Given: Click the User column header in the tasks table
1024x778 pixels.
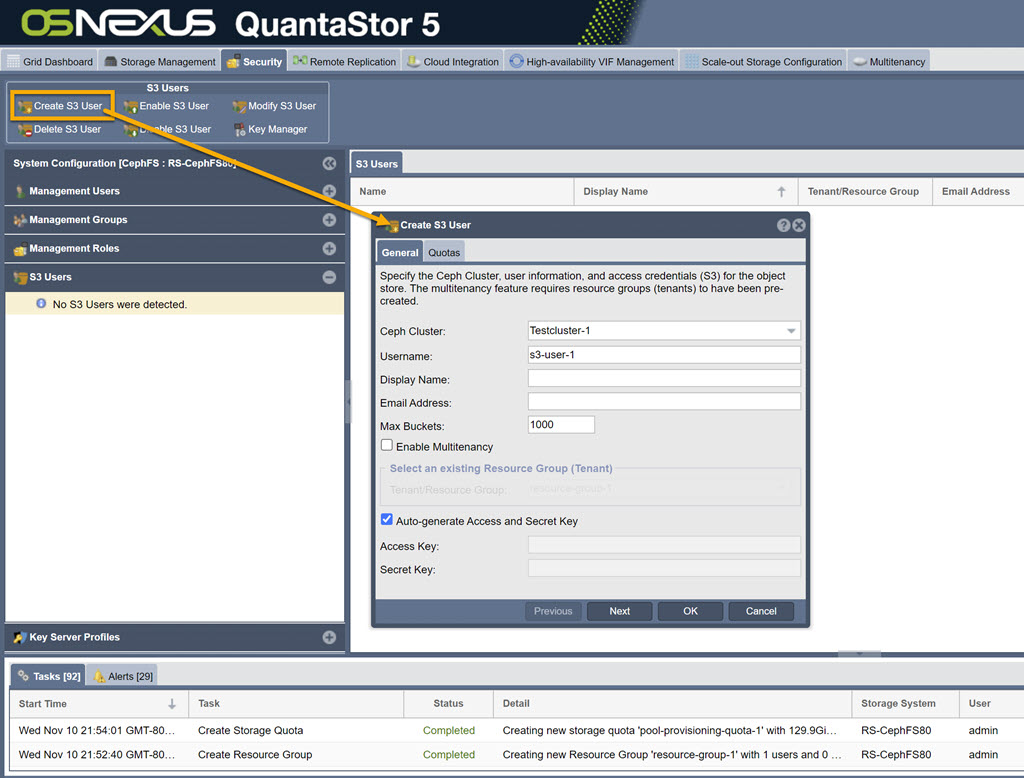Looking at the screenshot, I should coord(991,704).
